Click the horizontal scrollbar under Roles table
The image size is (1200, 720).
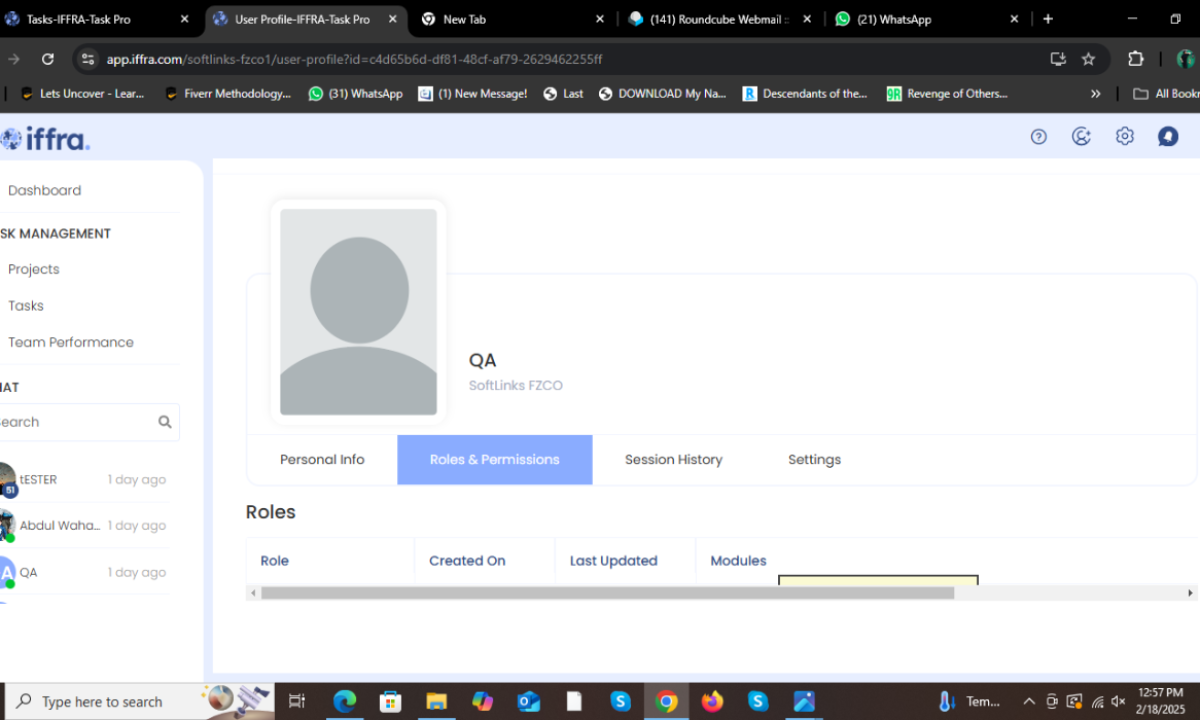click(x=607, y=593)
